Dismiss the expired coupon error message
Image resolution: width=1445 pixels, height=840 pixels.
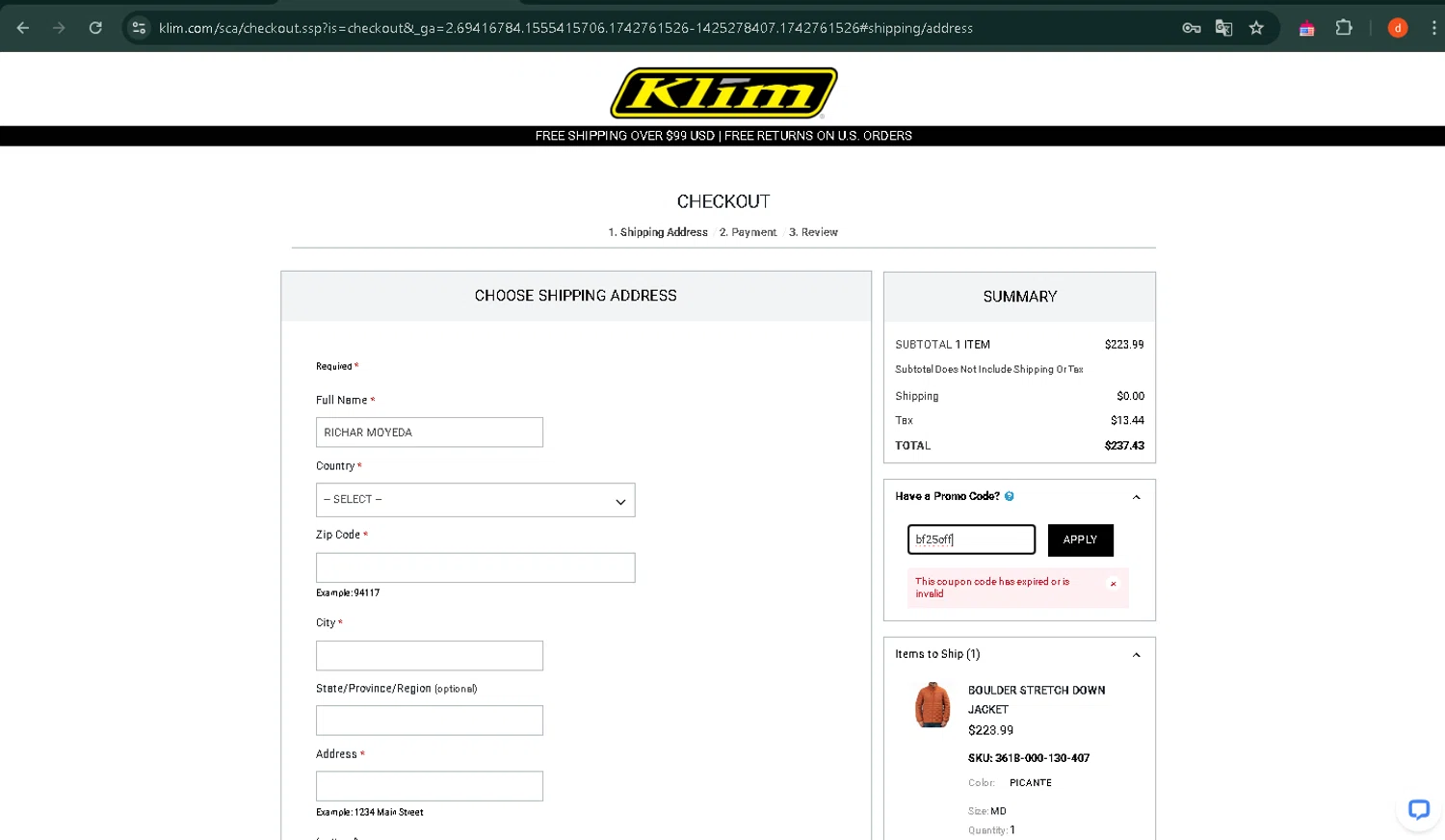pyautogui.click(x=1113, y=584)
